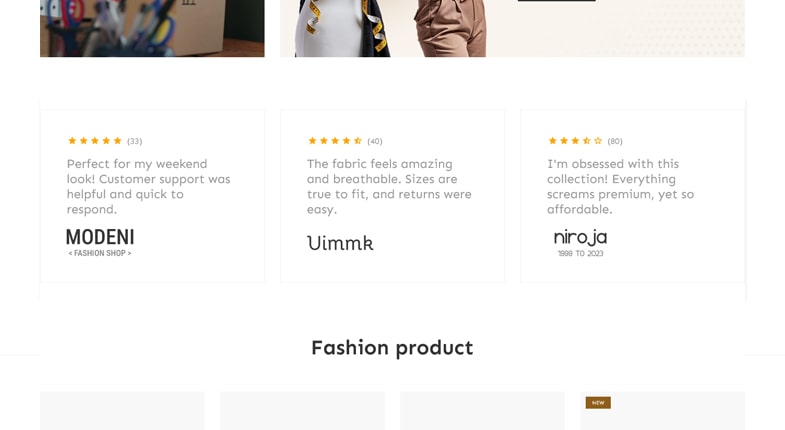Click the five-star rating in the first review

(x=95, y=141)
